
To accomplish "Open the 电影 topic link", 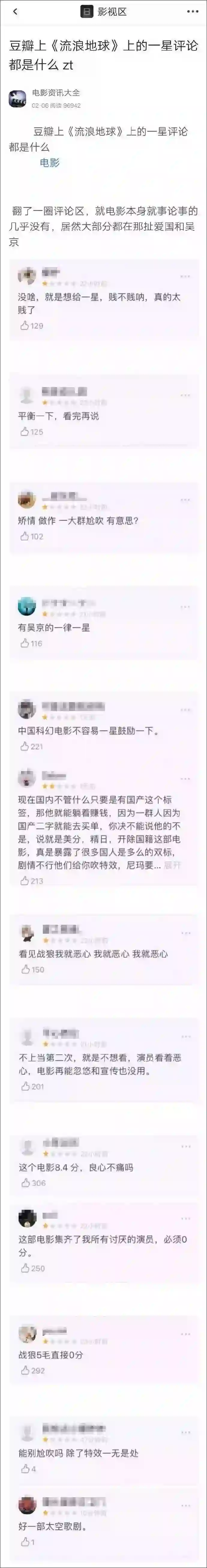I will coord(50,163).
